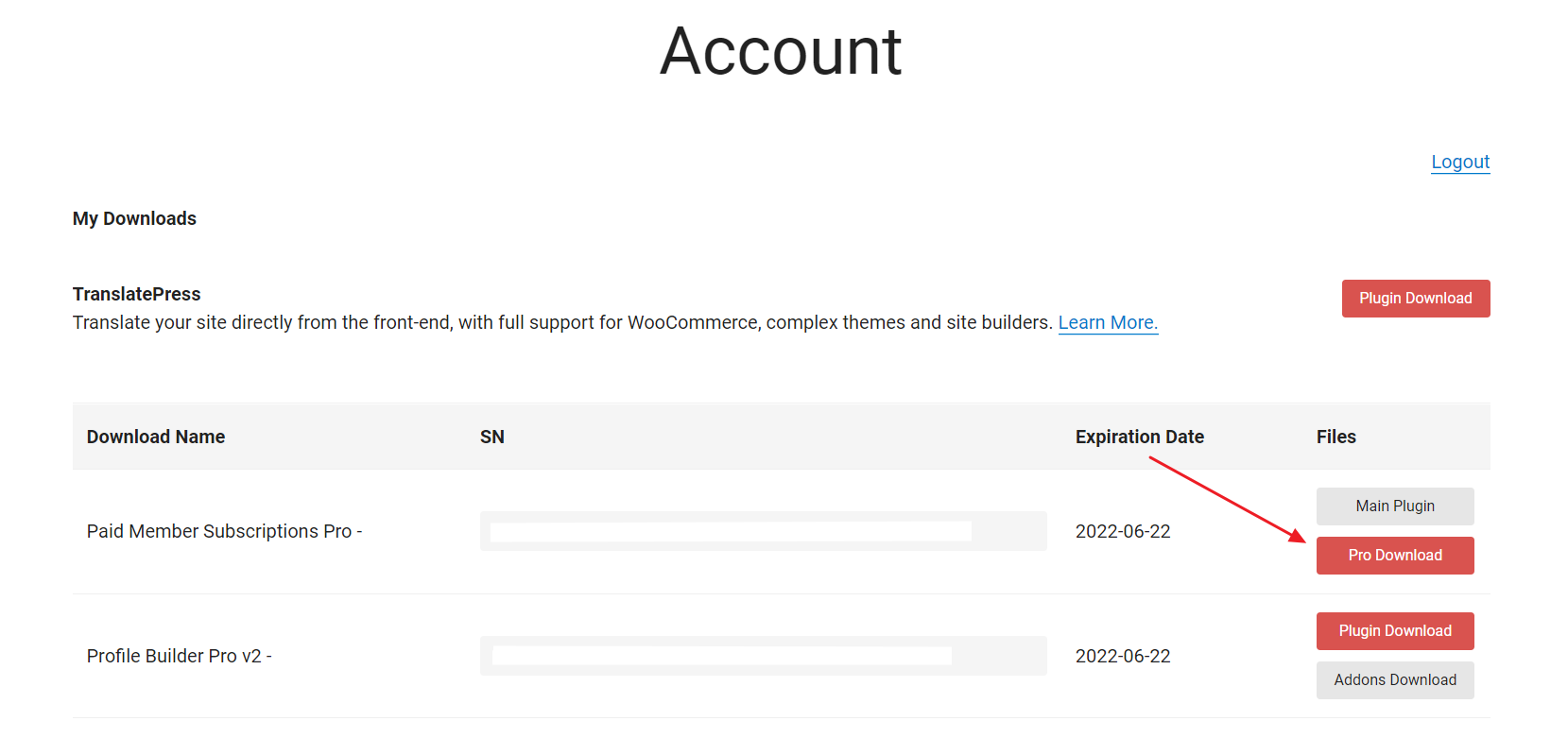Click the My Downloads section title

pos(134,218)
